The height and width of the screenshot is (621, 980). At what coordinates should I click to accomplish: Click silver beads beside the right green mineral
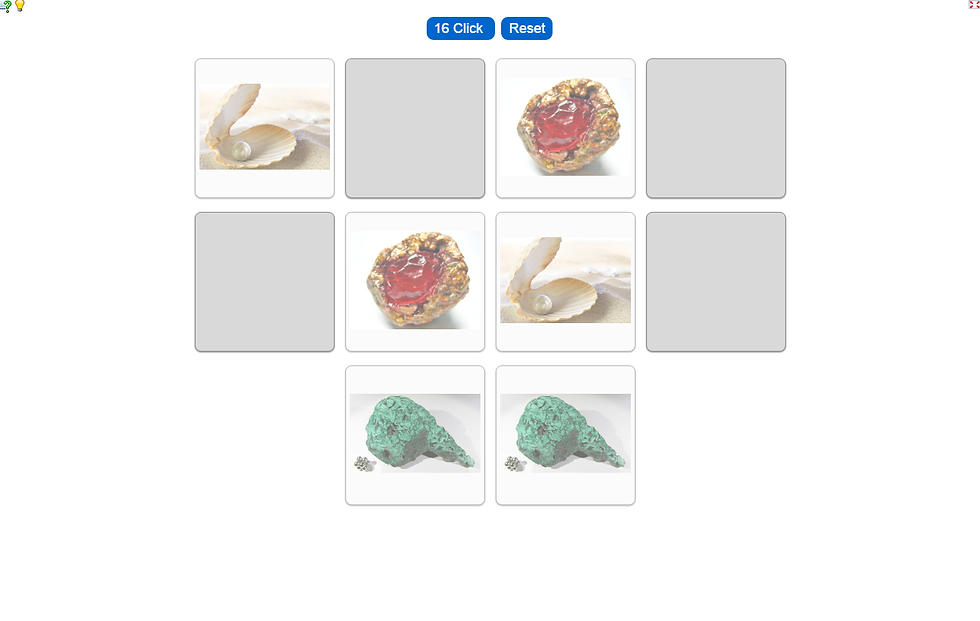514,464
